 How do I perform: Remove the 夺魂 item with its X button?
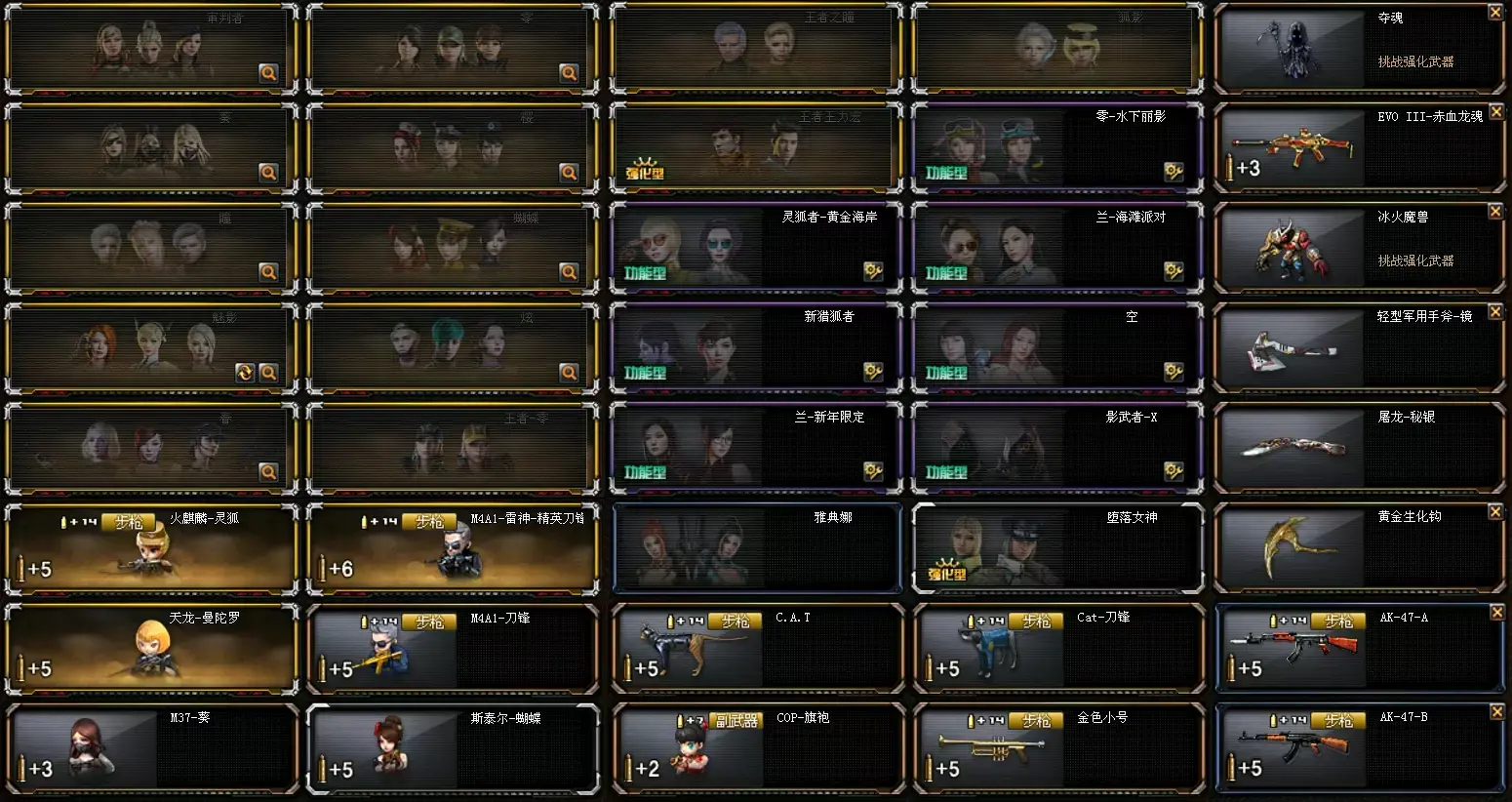click(1496, 13)
